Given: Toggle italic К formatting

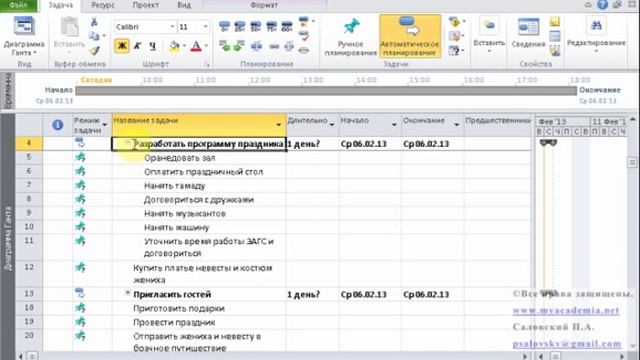Looking at the screenshot, I should (x=137, y=46).
